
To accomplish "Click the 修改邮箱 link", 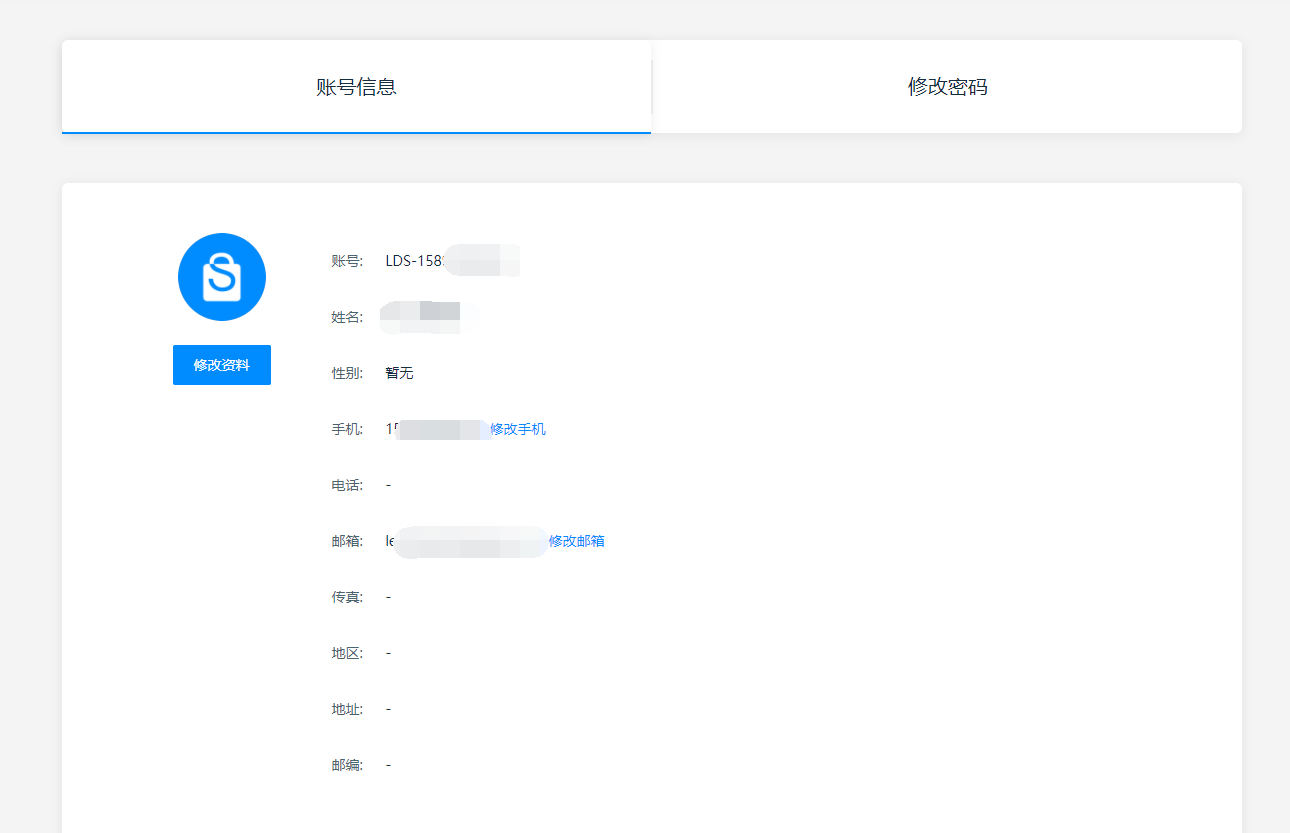I will pyautogui.click(x=578, y=541).
